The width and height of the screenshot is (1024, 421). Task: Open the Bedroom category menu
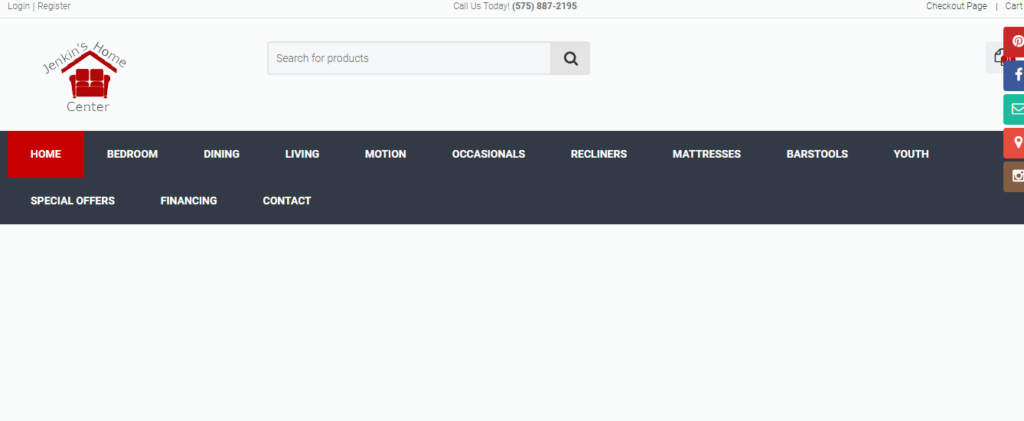[x=132, y=154]
